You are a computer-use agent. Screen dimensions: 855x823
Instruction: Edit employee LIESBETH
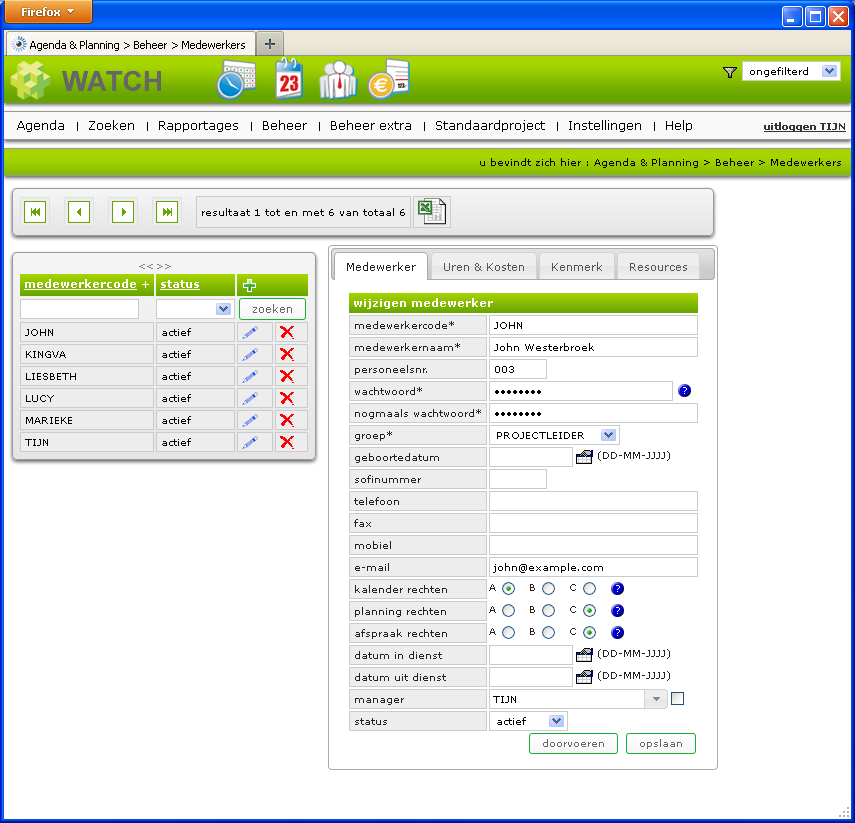(x=250, y=376)
